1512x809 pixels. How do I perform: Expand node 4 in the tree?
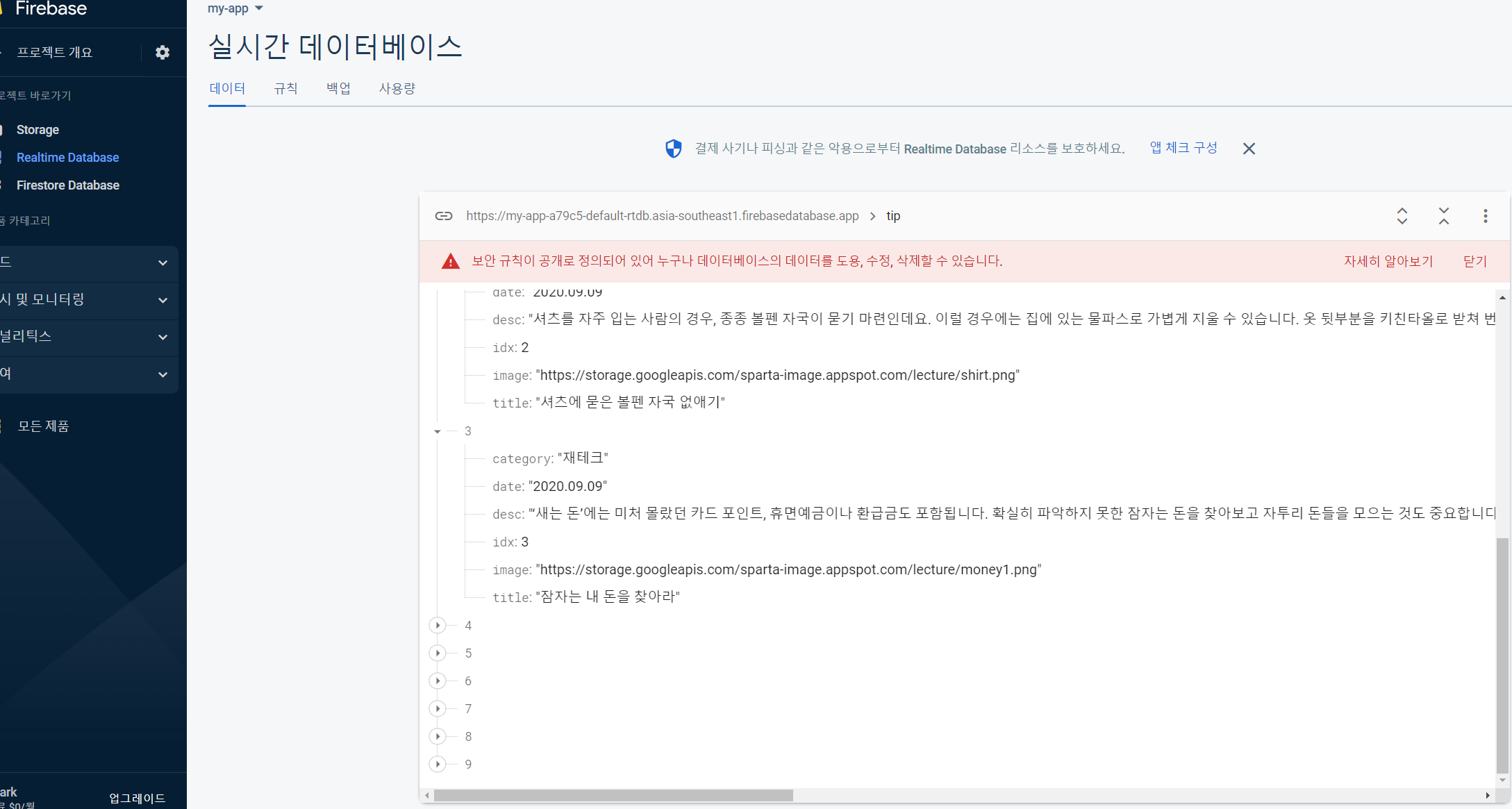click(x=438, y=626)
